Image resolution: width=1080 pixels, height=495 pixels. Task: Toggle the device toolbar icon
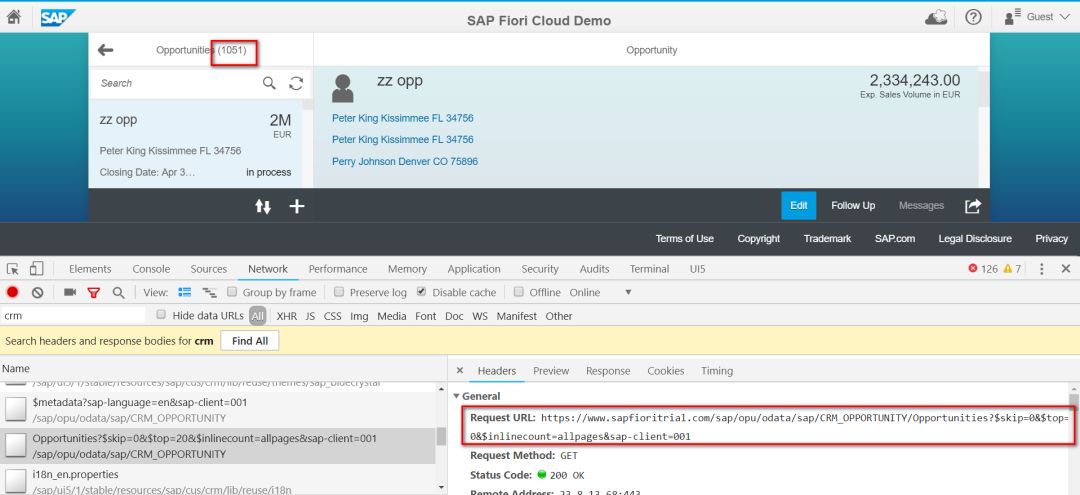[37, 268]
